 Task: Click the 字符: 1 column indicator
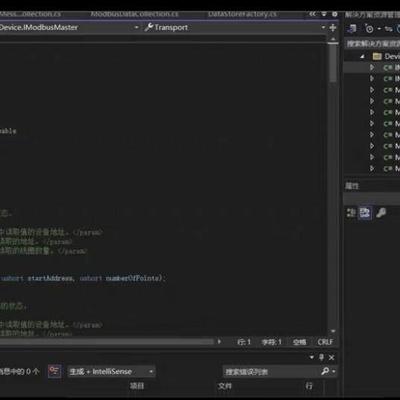272,342
